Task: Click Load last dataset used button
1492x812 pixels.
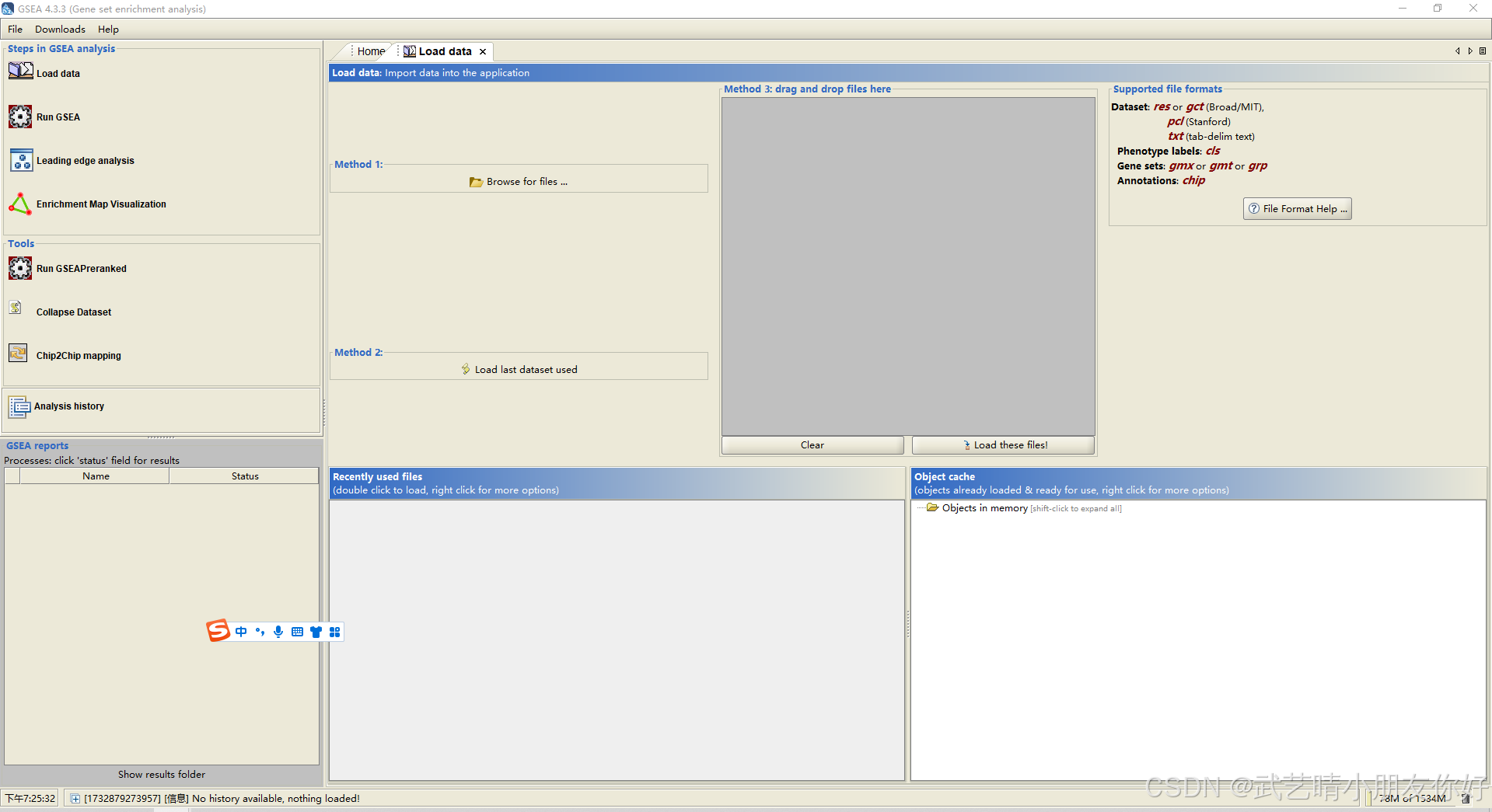Action: (519, 370)
